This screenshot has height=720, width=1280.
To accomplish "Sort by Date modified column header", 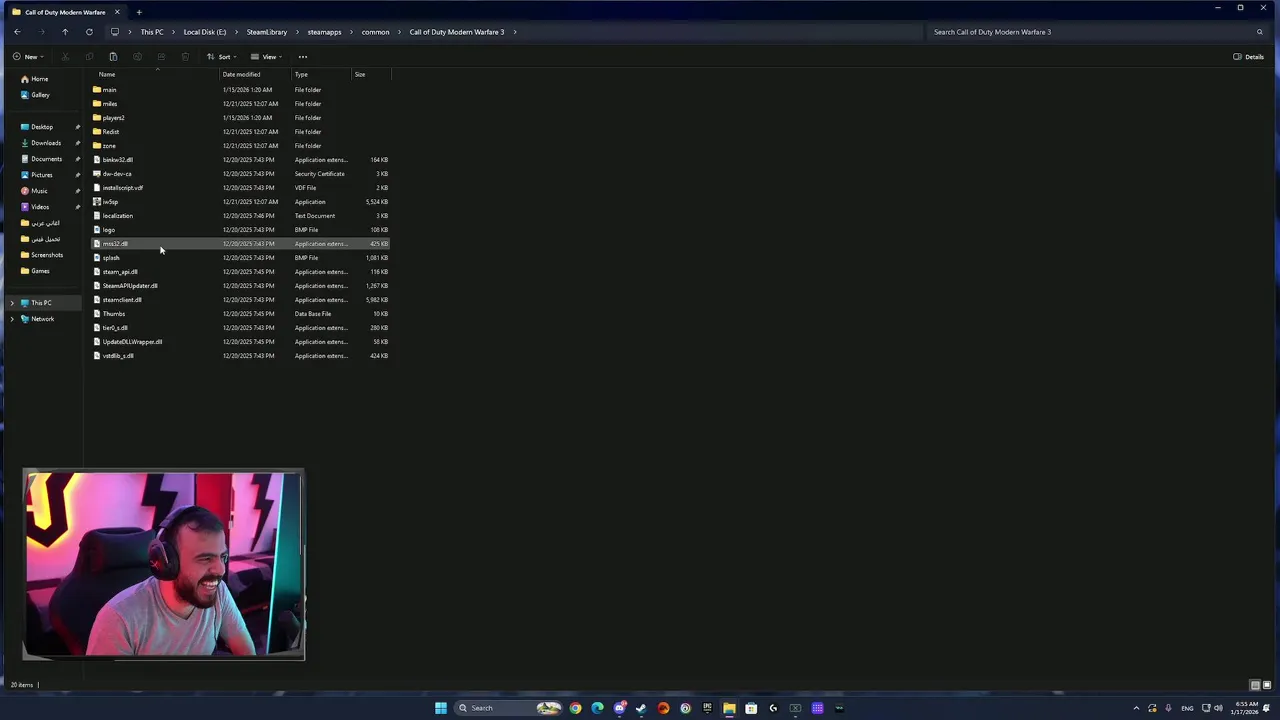I will (255, 74).
